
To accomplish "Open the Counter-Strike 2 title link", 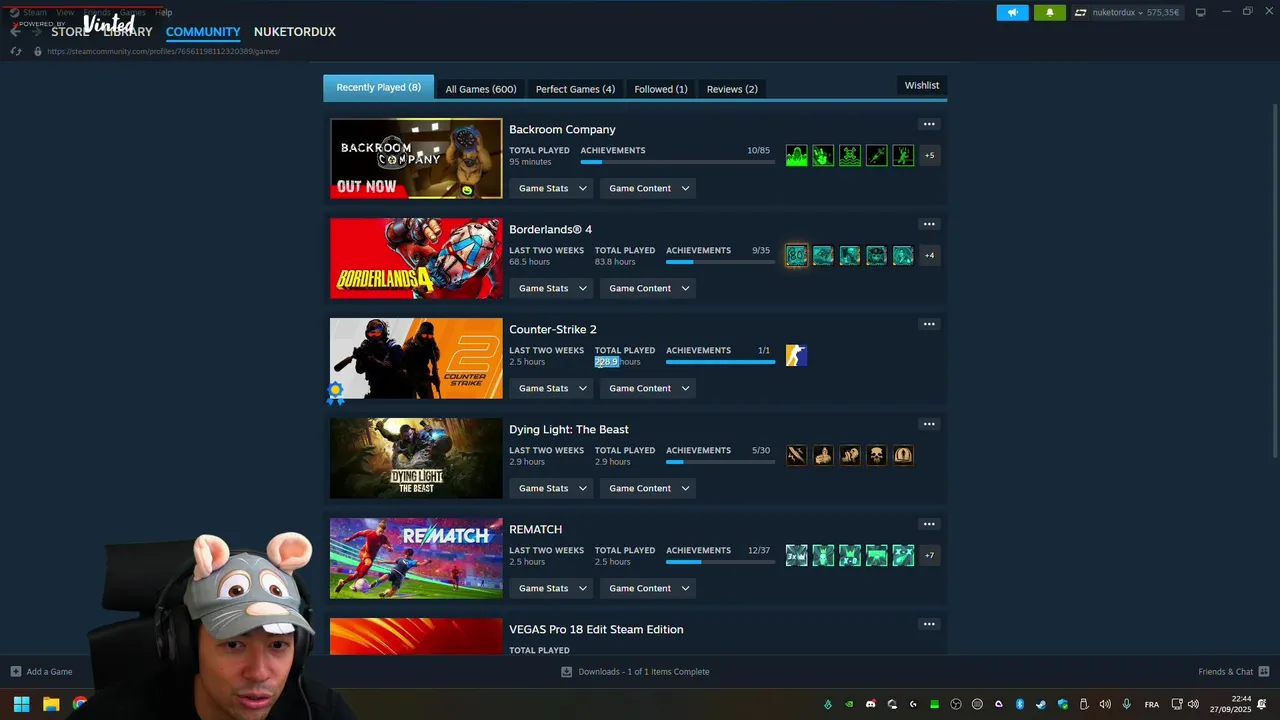I will tap(553, 329).
